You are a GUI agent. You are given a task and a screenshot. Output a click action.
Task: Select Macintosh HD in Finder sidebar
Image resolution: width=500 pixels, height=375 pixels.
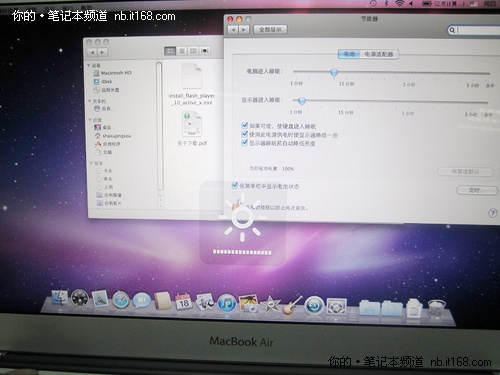point(113,73)
